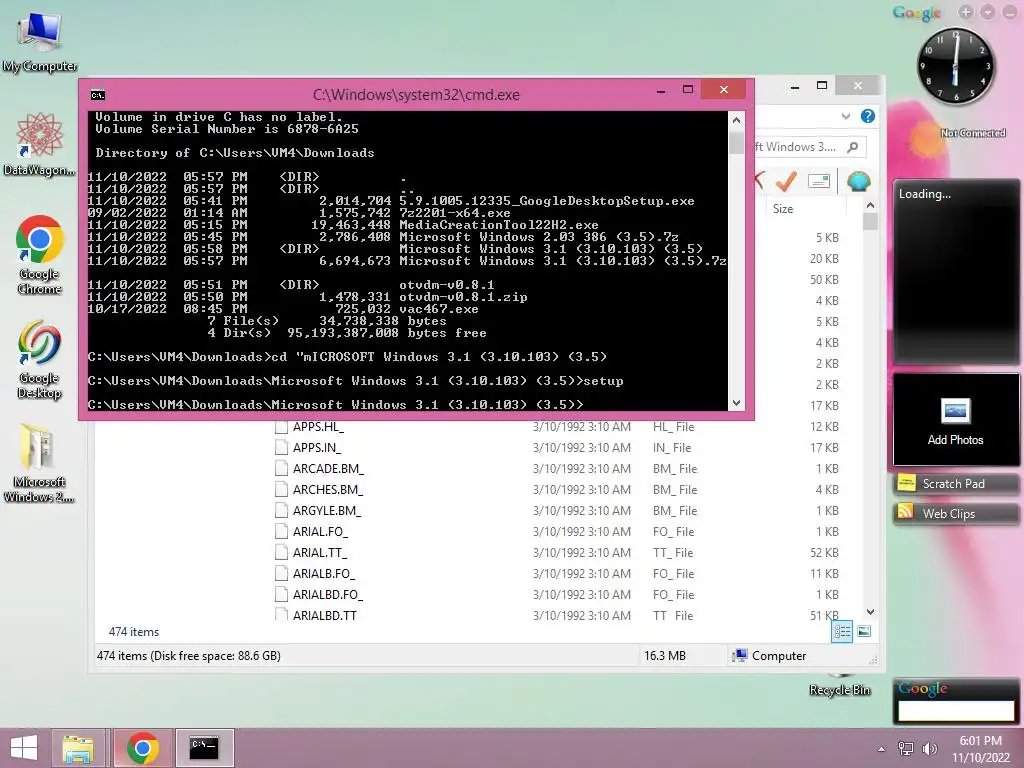Show hidden tray icons arrow
Screen dimensions: 1024x768
tap(881, 749)
